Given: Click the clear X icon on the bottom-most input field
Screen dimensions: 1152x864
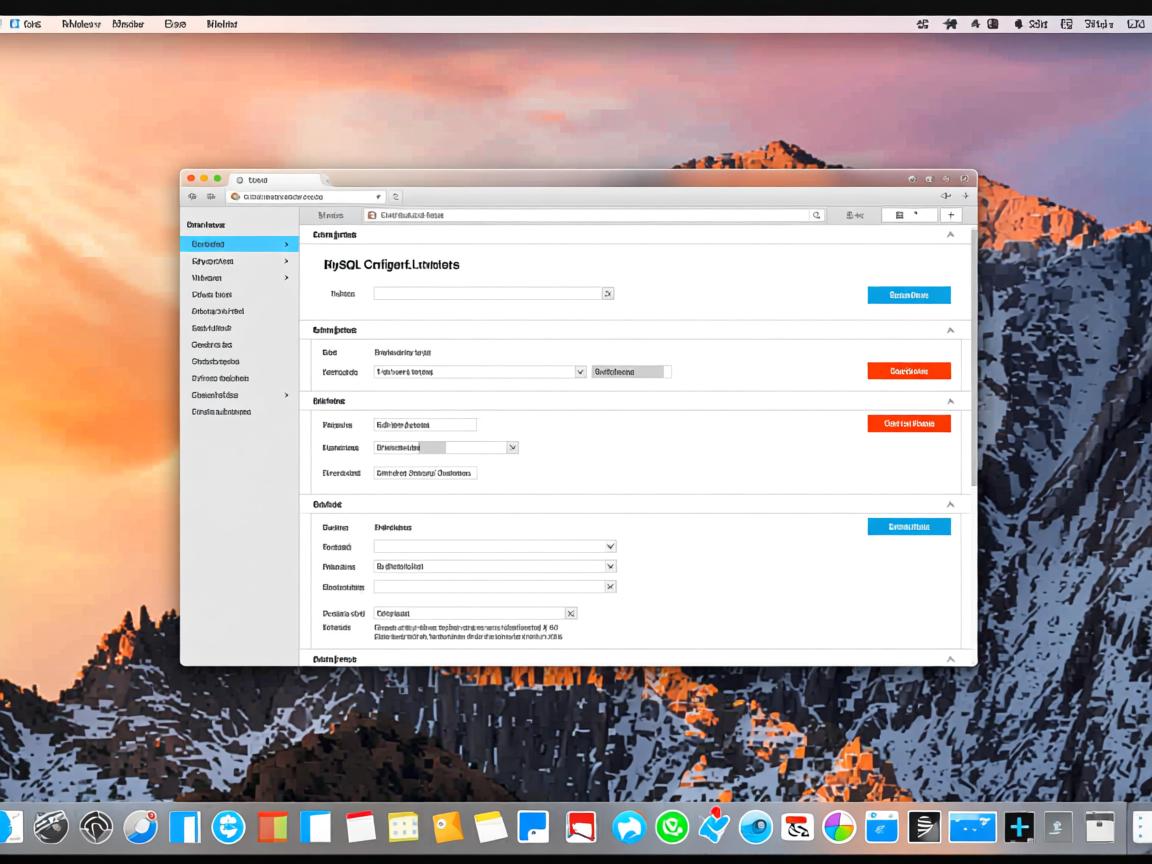Looking at the screenshot, I should point(570,613).
